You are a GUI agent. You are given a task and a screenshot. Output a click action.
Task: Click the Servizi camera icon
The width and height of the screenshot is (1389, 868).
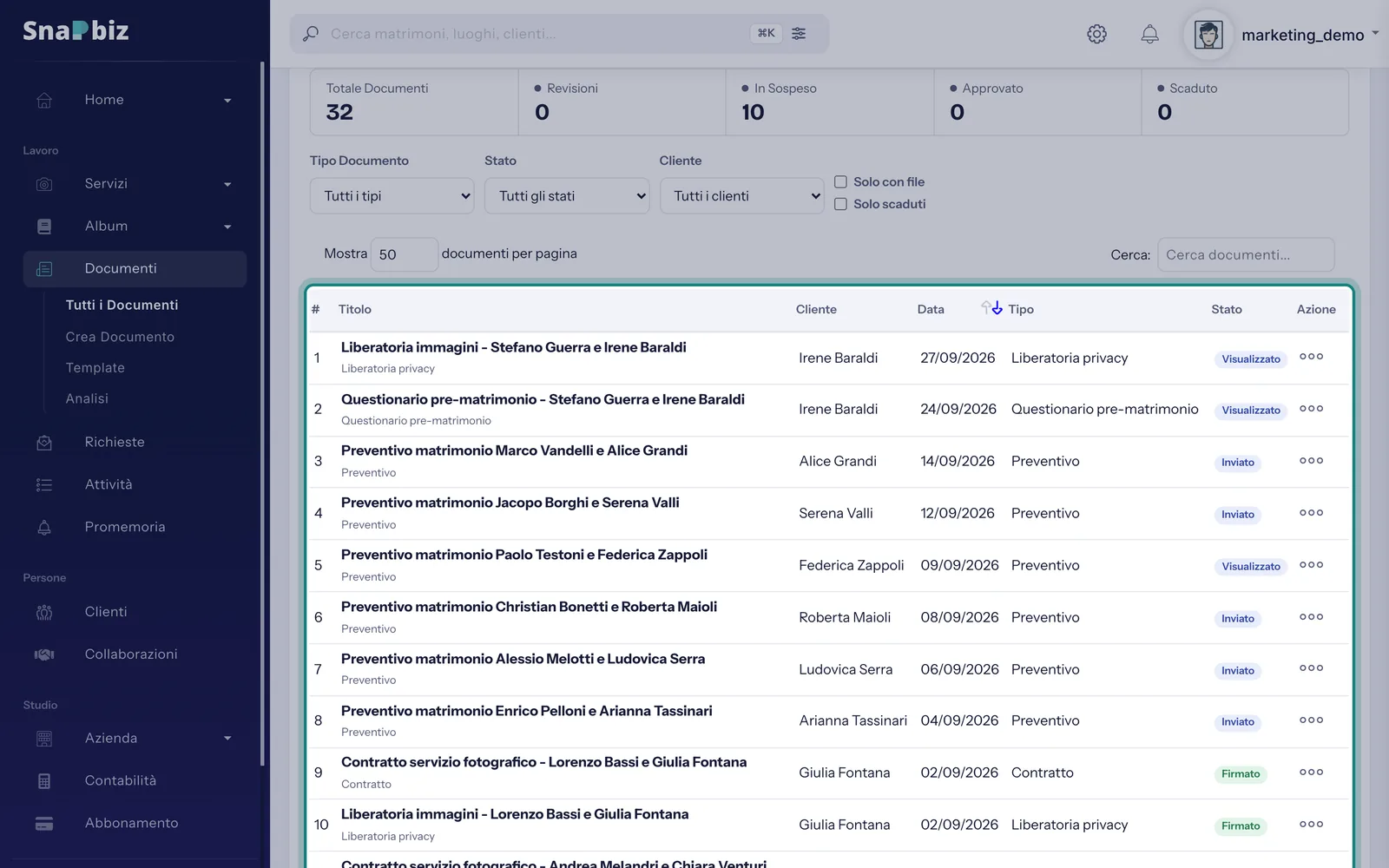click(x=44, y=184)
